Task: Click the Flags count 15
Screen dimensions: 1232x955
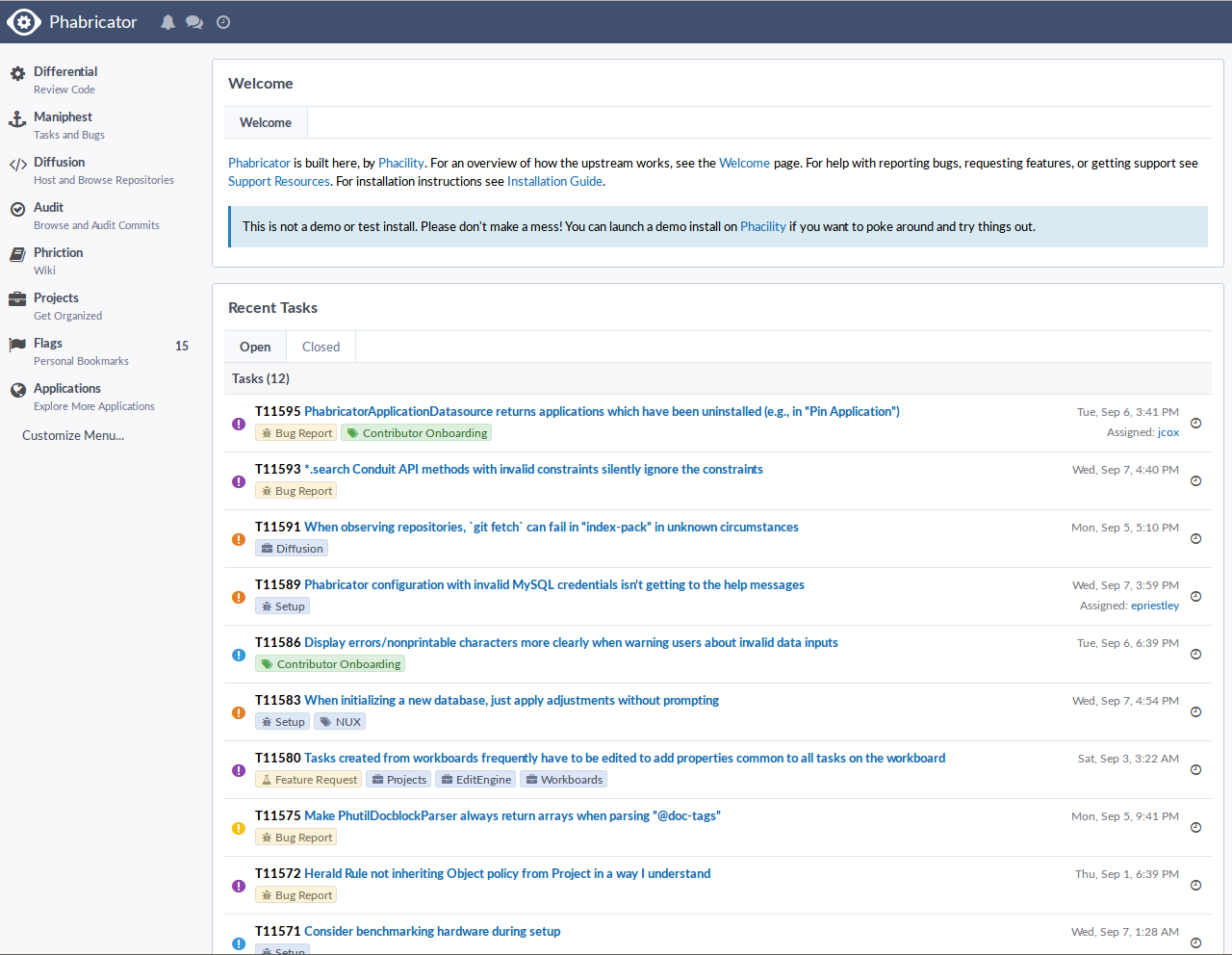Action: (x=182, y=346)
